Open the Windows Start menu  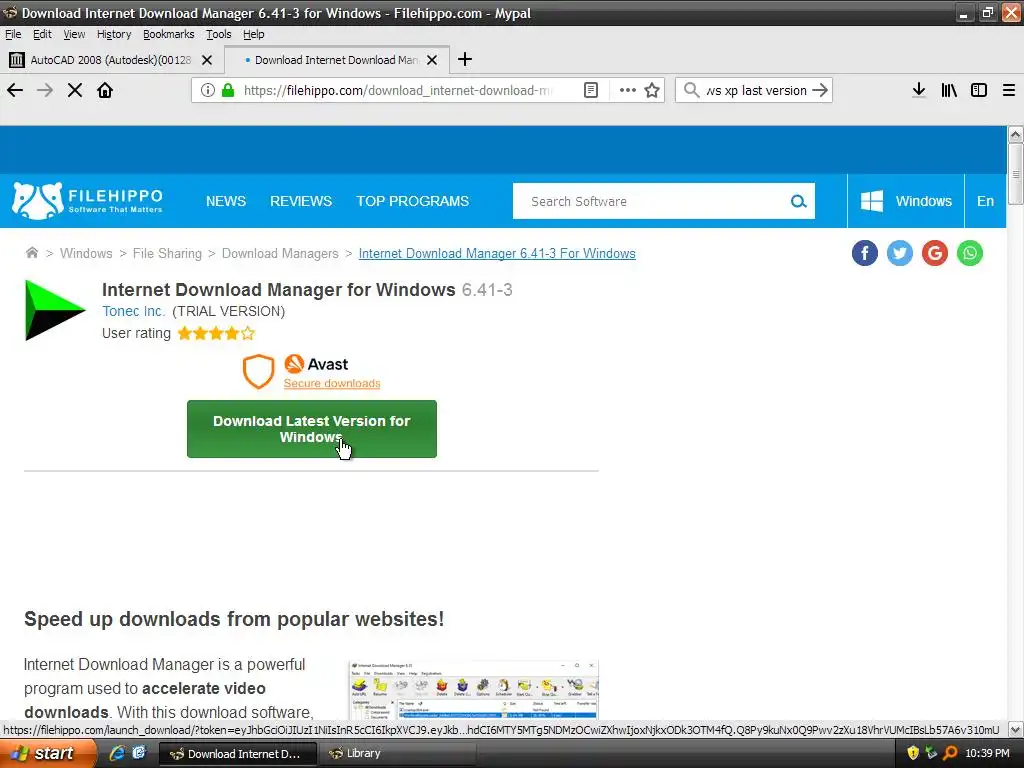click(x=47, y=753)
